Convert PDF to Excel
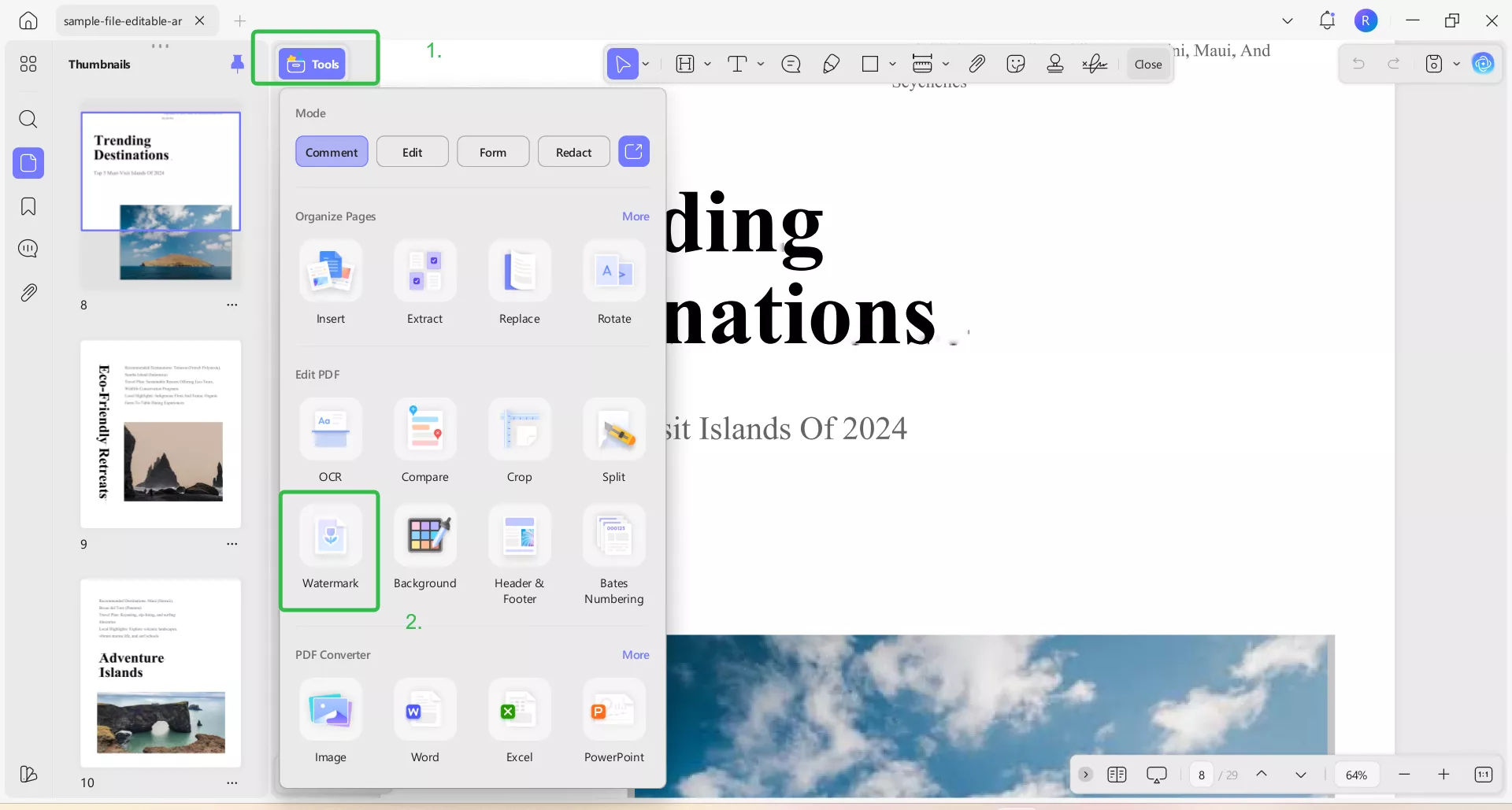 click(520, 722)
